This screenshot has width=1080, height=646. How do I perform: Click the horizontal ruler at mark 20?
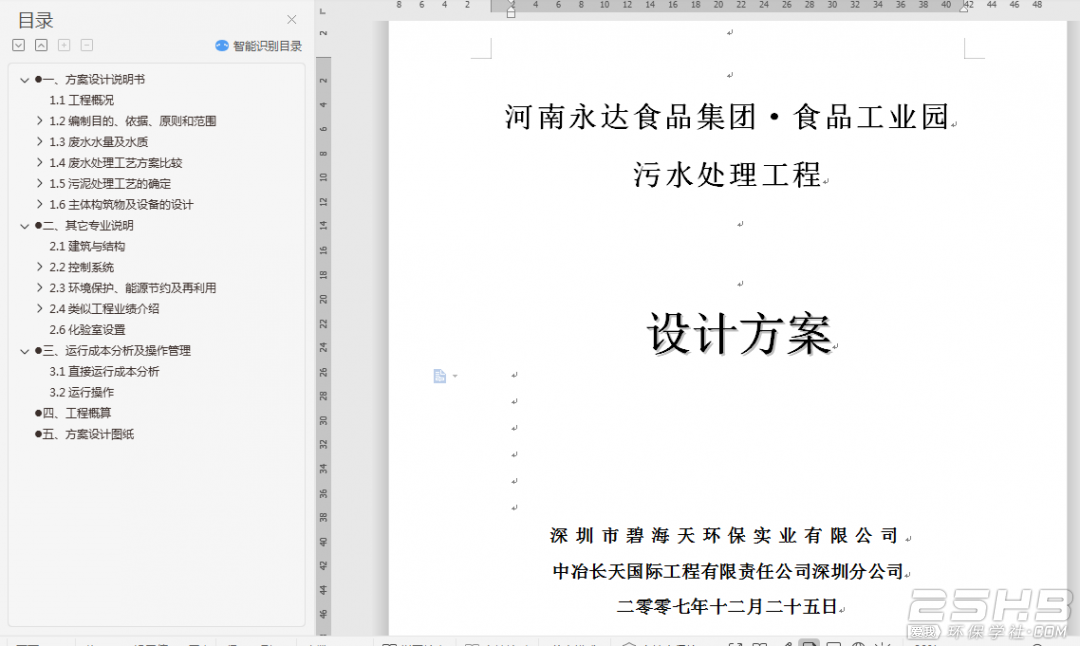(718, 5)
